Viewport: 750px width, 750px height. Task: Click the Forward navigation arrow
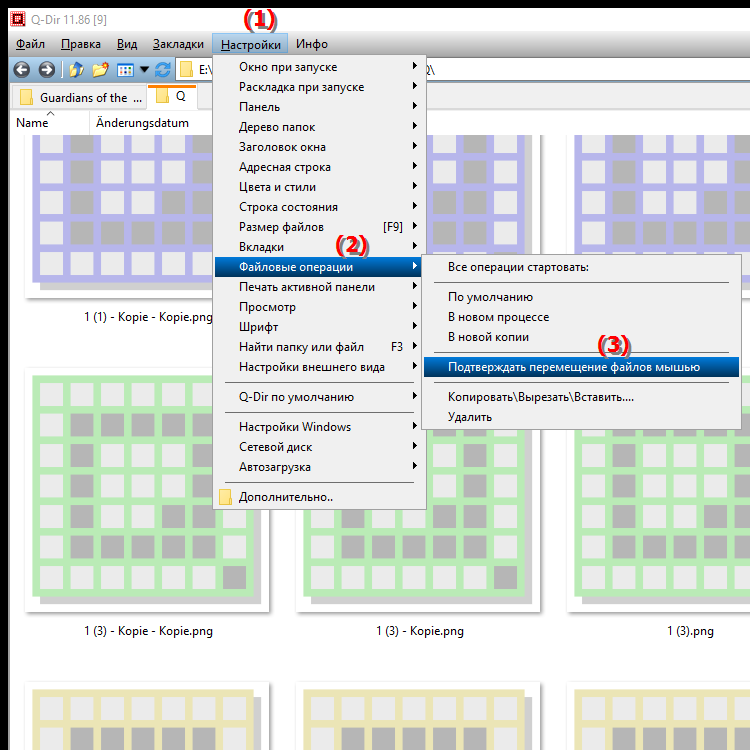[46, 70]
